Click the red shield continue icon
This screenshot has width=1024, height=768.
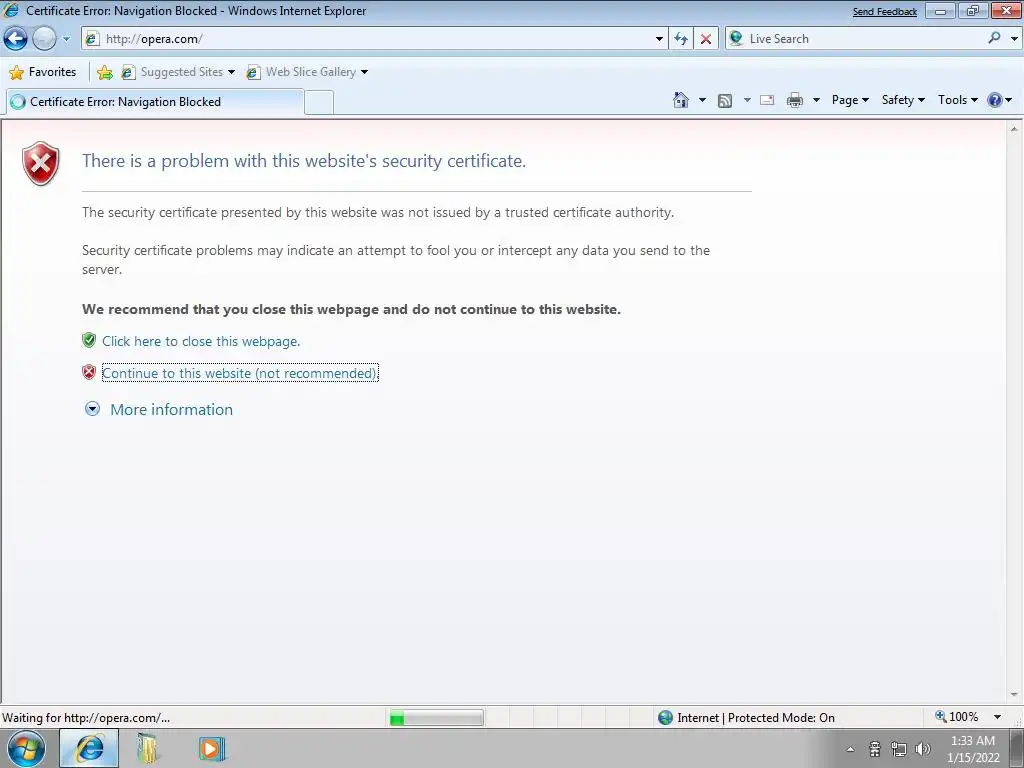coord(89,372)
